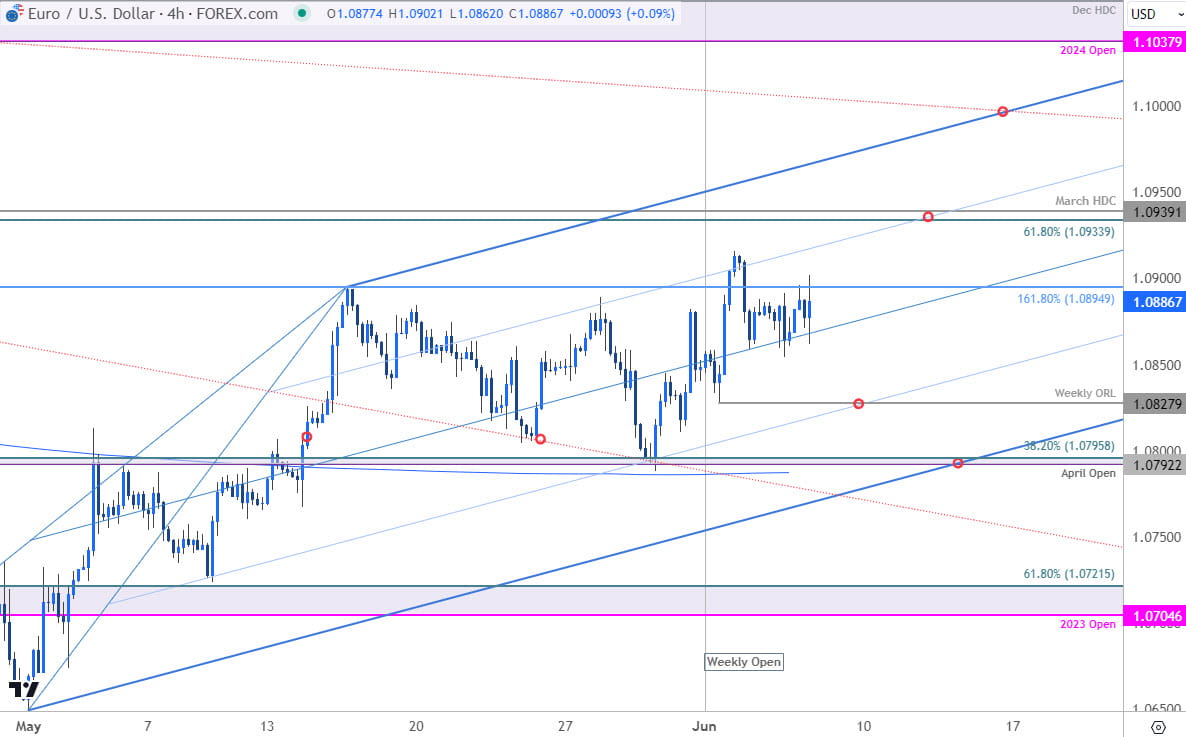Click the 61.80% (1.09339) fib label
1186x737 pixels.
(x=1069, y=232)
